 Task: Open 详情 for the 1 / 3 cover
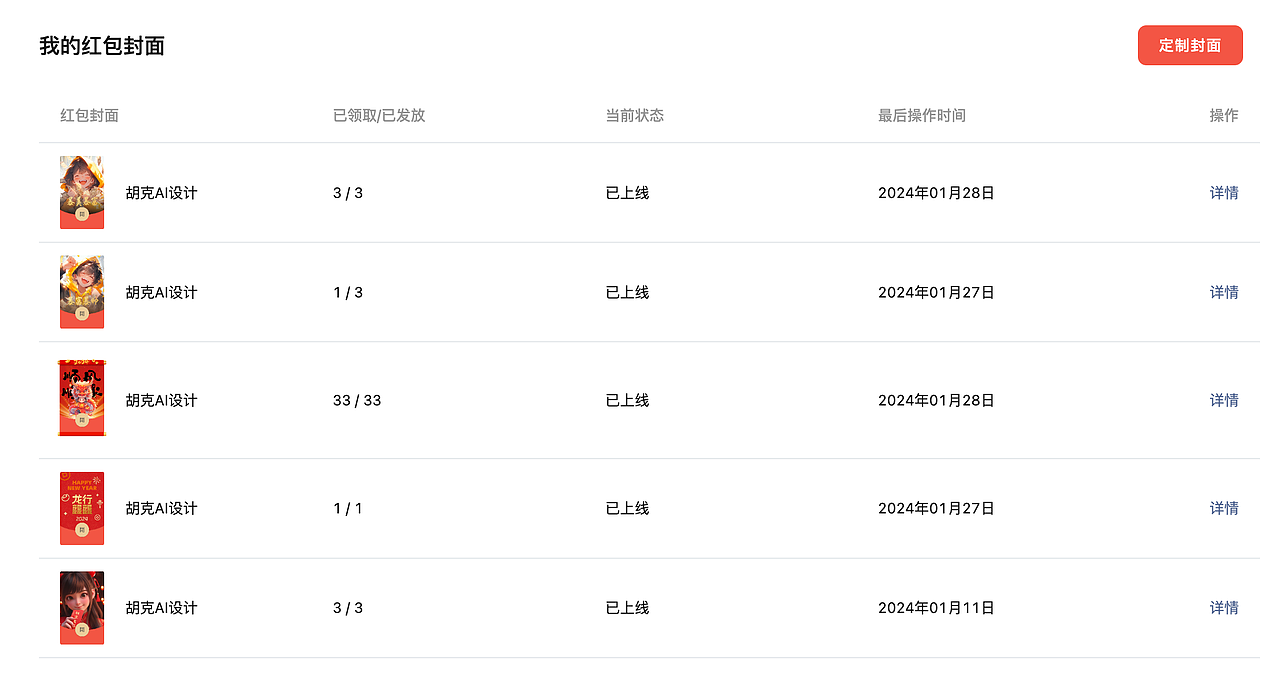tap(1224, 292)
